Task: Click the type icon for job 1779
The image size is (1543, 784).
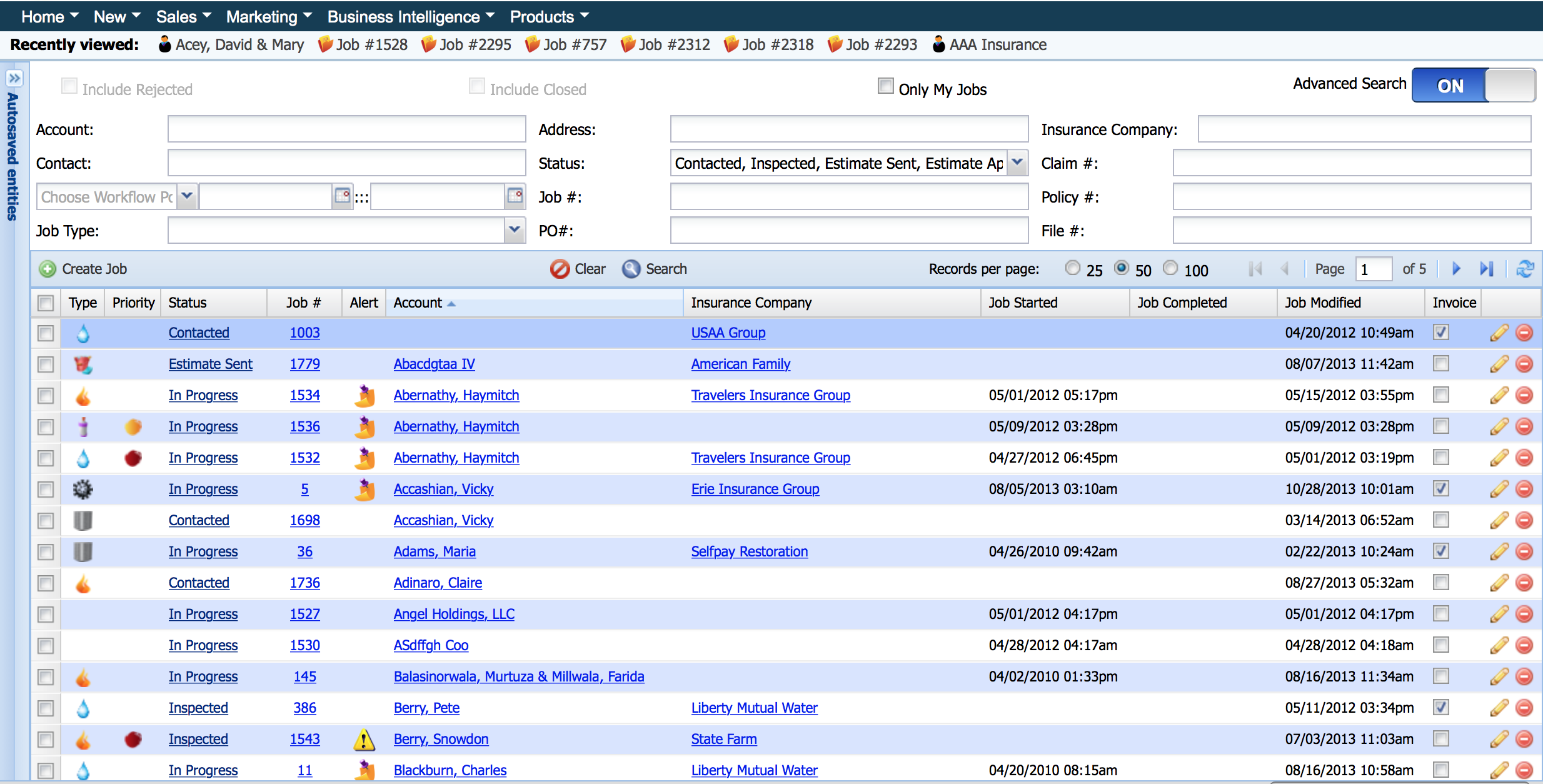Action: pyautogui.click(x=83, y=364)
